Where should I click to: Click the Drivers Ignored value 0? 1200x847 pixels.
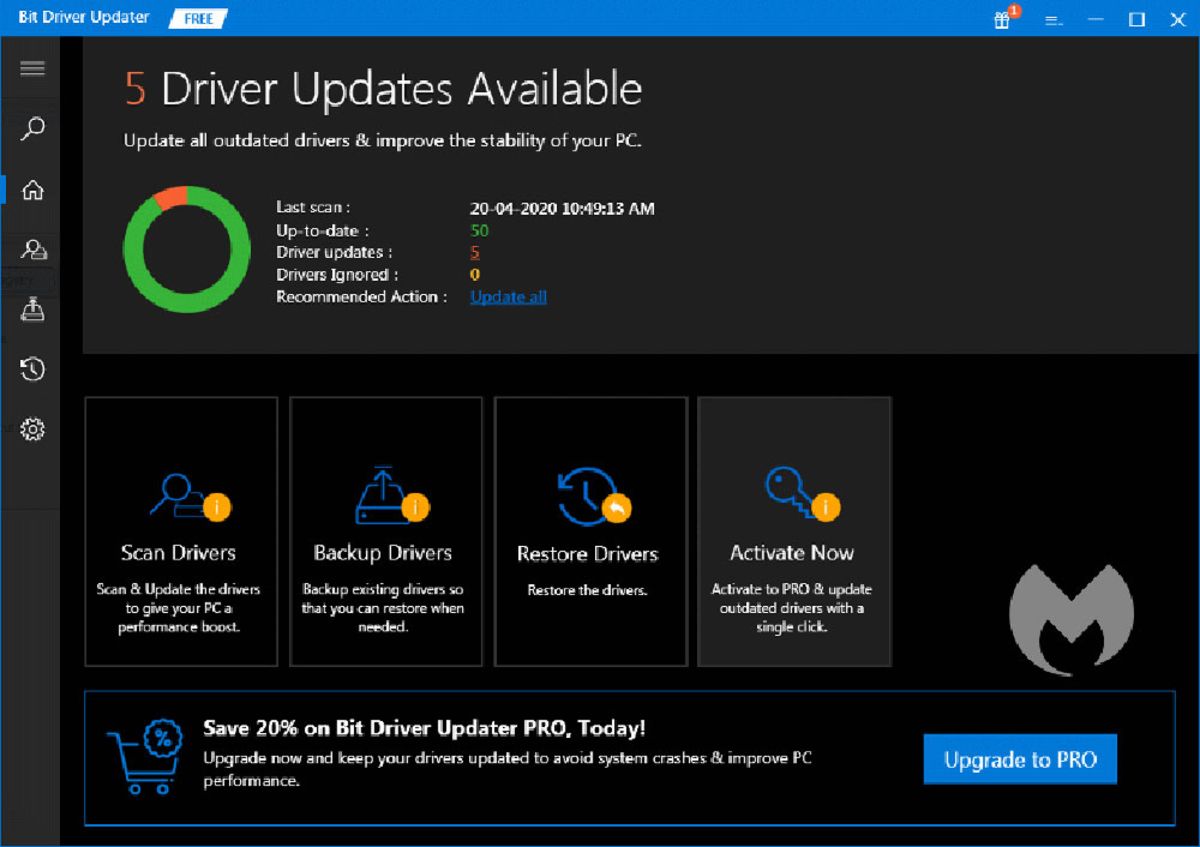pyautogui.click(x=475, y=275)
